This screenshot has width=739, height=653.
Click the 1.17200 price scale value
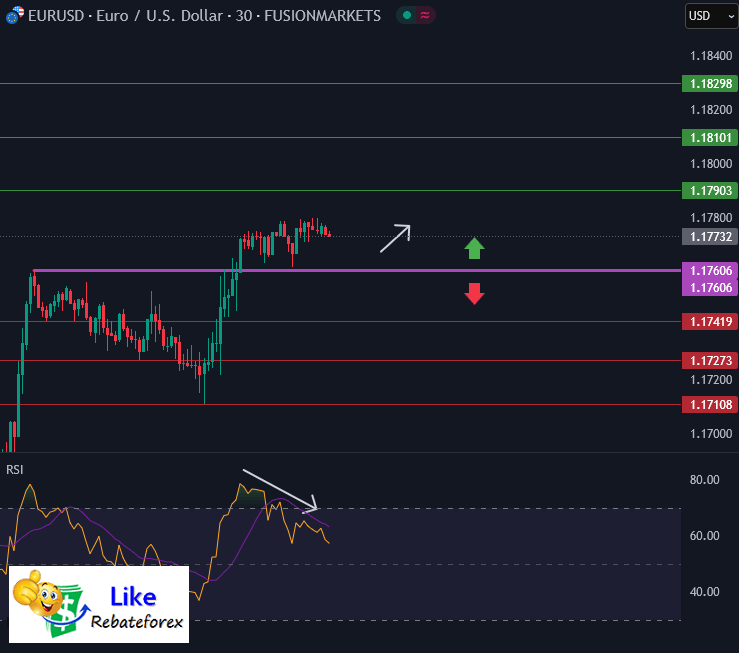[x=711, y=380]
